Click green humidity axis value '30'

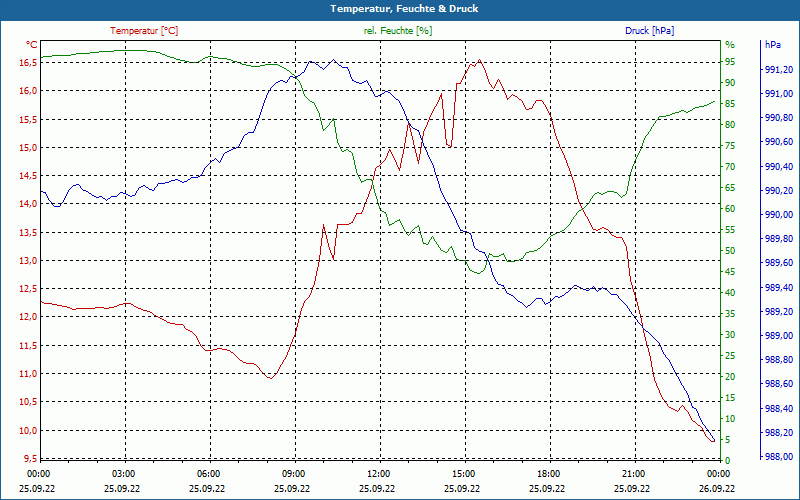(730, 335)
